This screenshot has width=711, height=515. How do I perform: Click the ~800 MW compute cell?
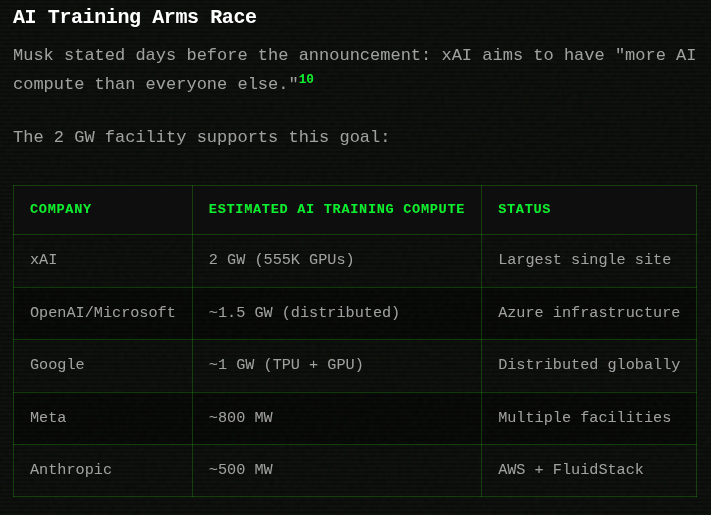(x=241, y=418)
